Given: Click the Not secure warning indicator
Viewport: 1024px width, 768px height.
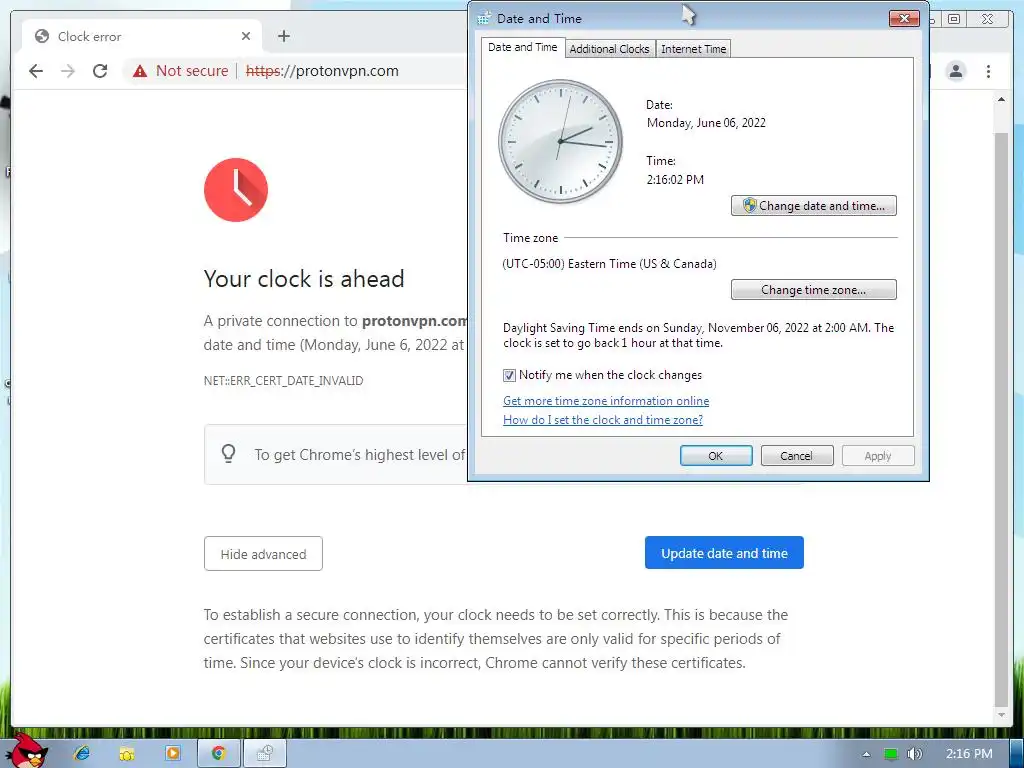Looking at the screenshot, I should coord(181,71).
